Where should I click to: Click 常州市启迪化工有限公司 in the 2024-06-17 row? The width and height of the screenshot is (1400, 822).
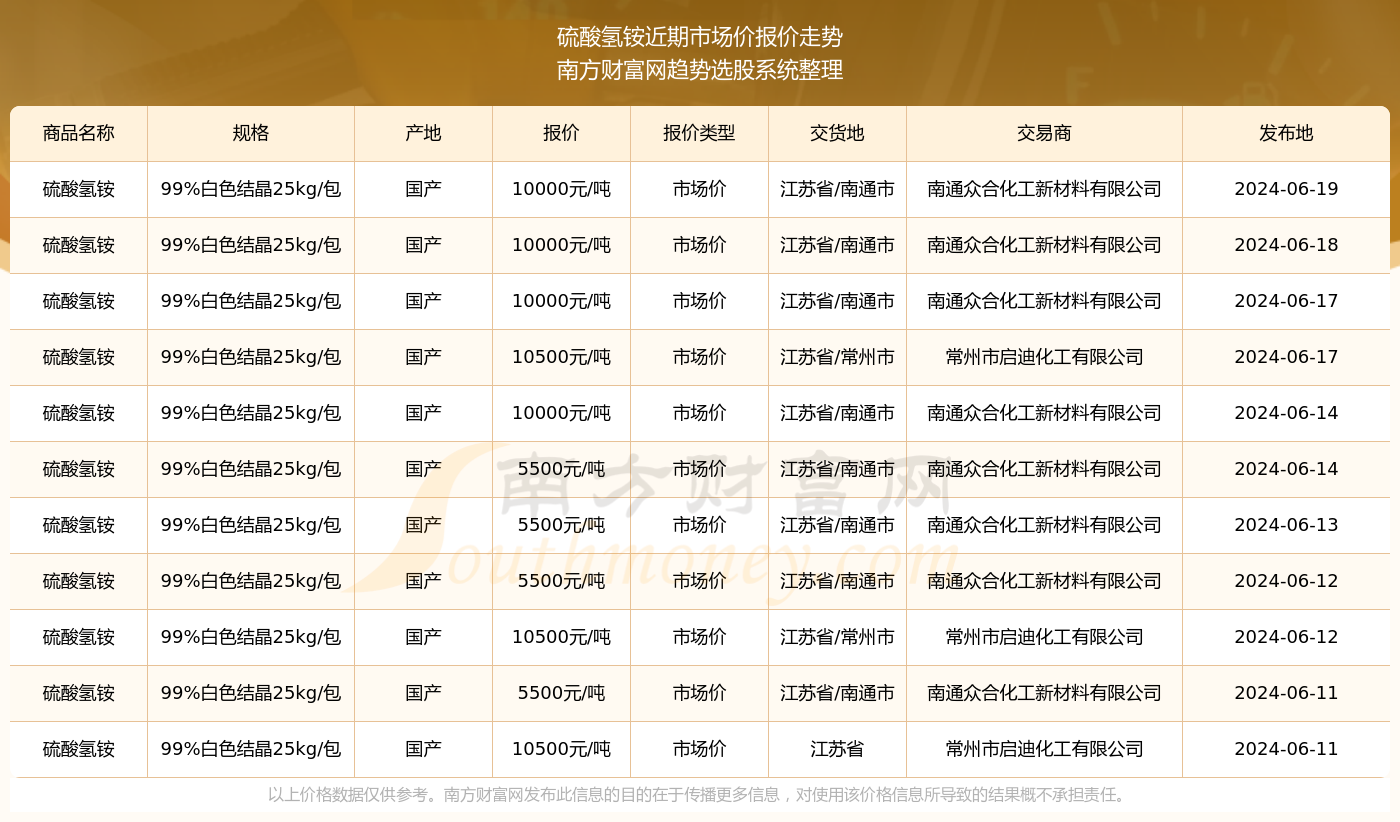tap(1044, 357)
